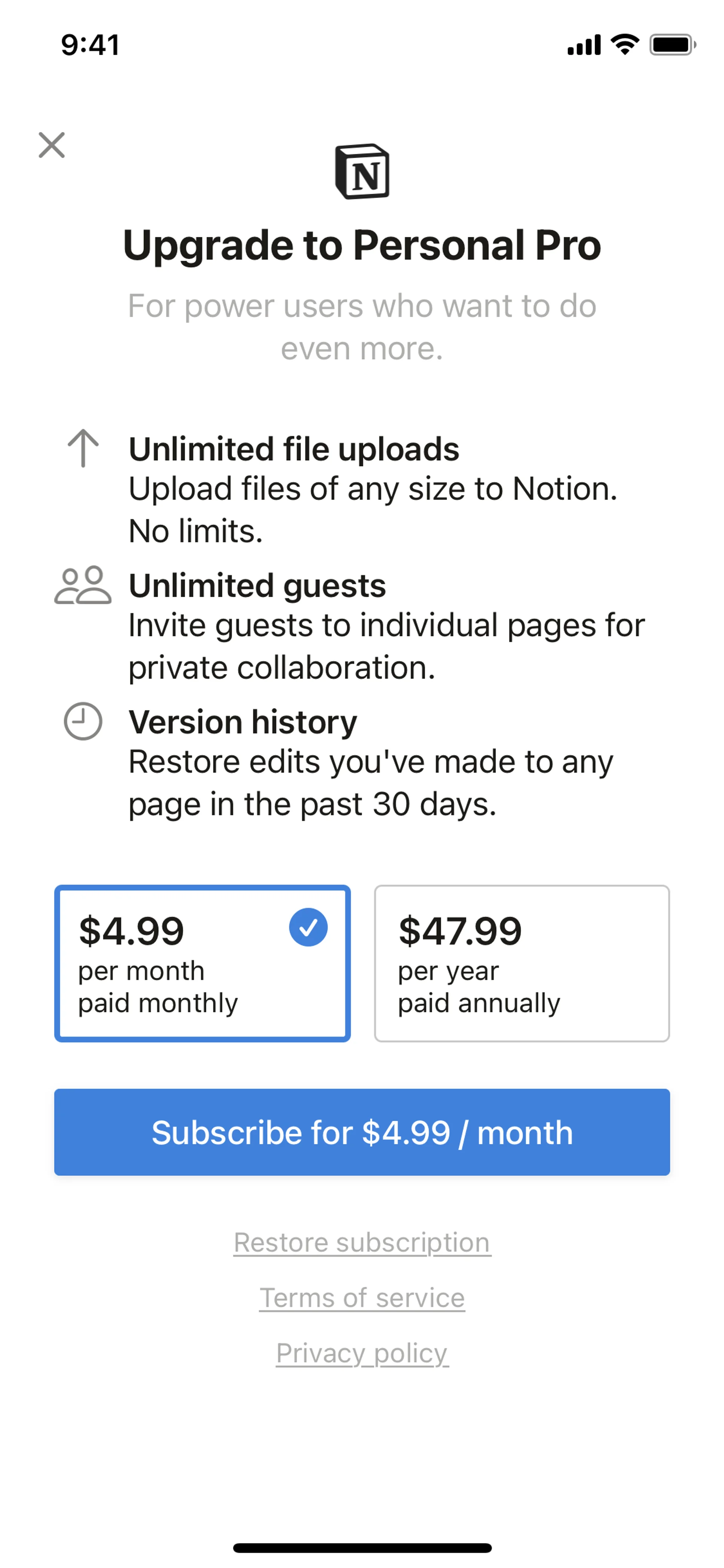Tap the Version history feature title
The height and width of the screenshot is (1568, 724).
pos(243,723)
